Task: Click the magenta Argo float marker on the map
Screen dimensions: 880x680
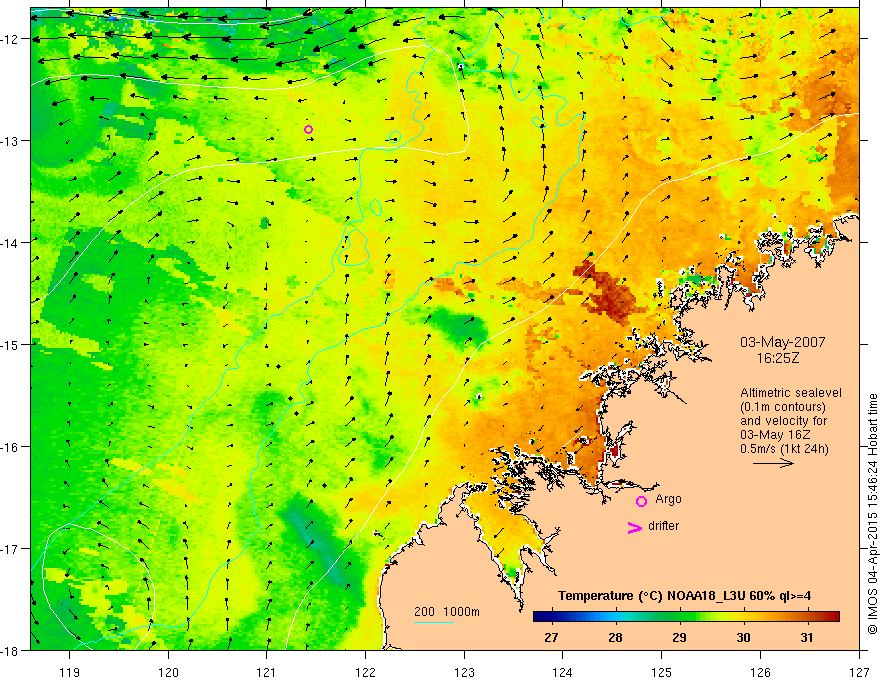Action: click(x=308, y=130)
